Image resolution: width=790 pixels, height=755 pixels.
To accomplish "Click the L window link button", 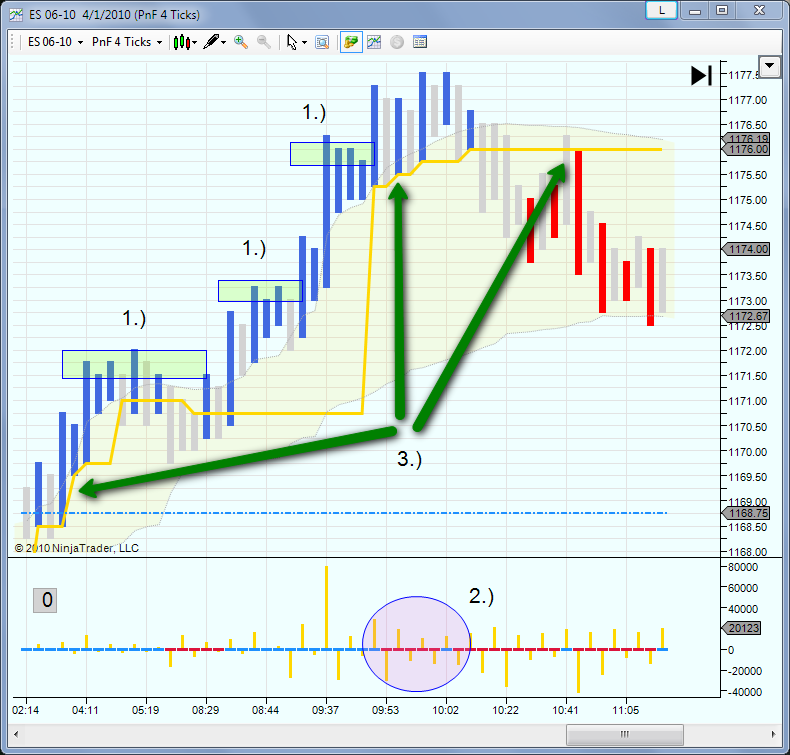I will (662, 10).
